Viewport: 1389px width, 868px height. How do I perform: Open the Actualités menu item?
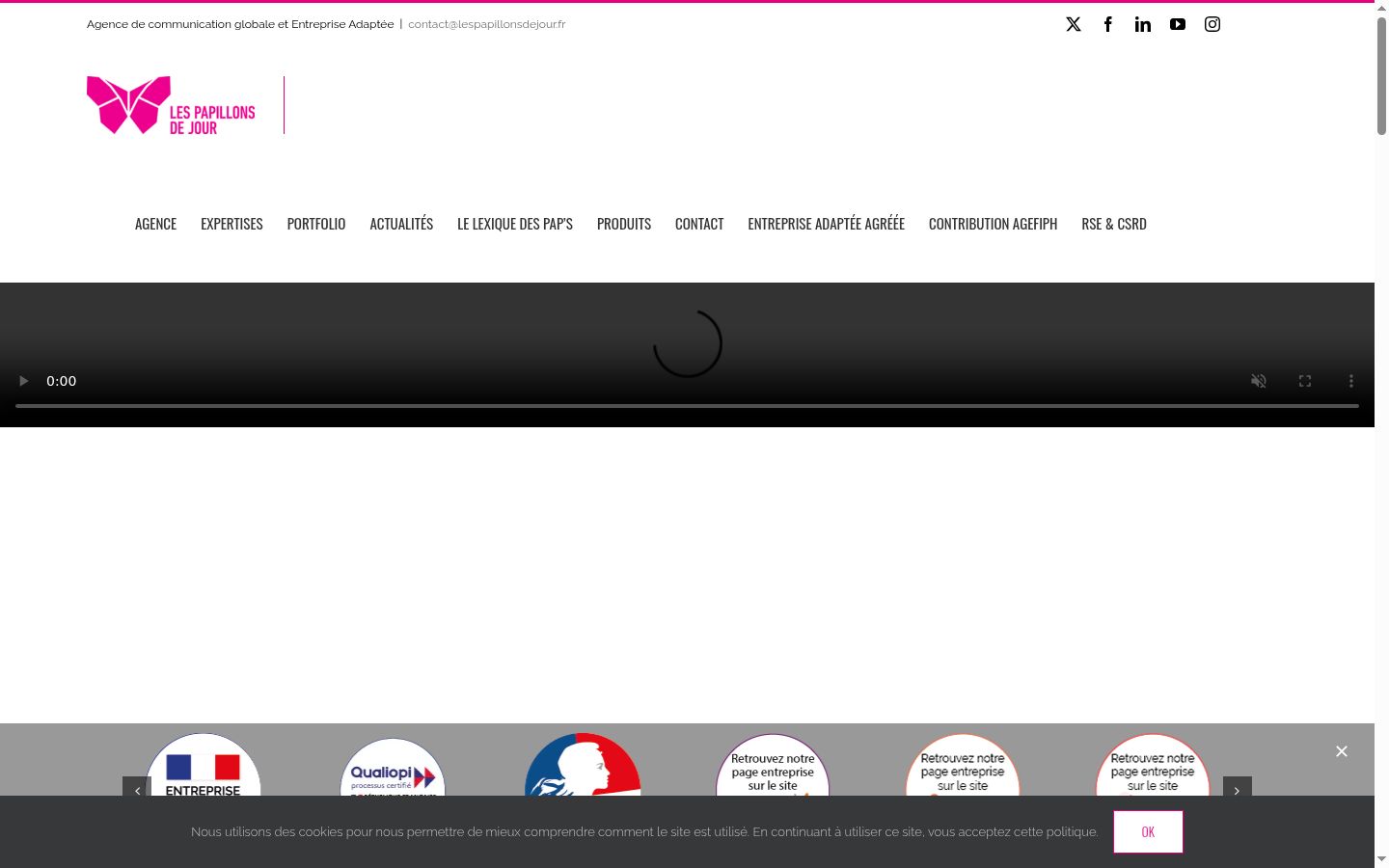401,224
